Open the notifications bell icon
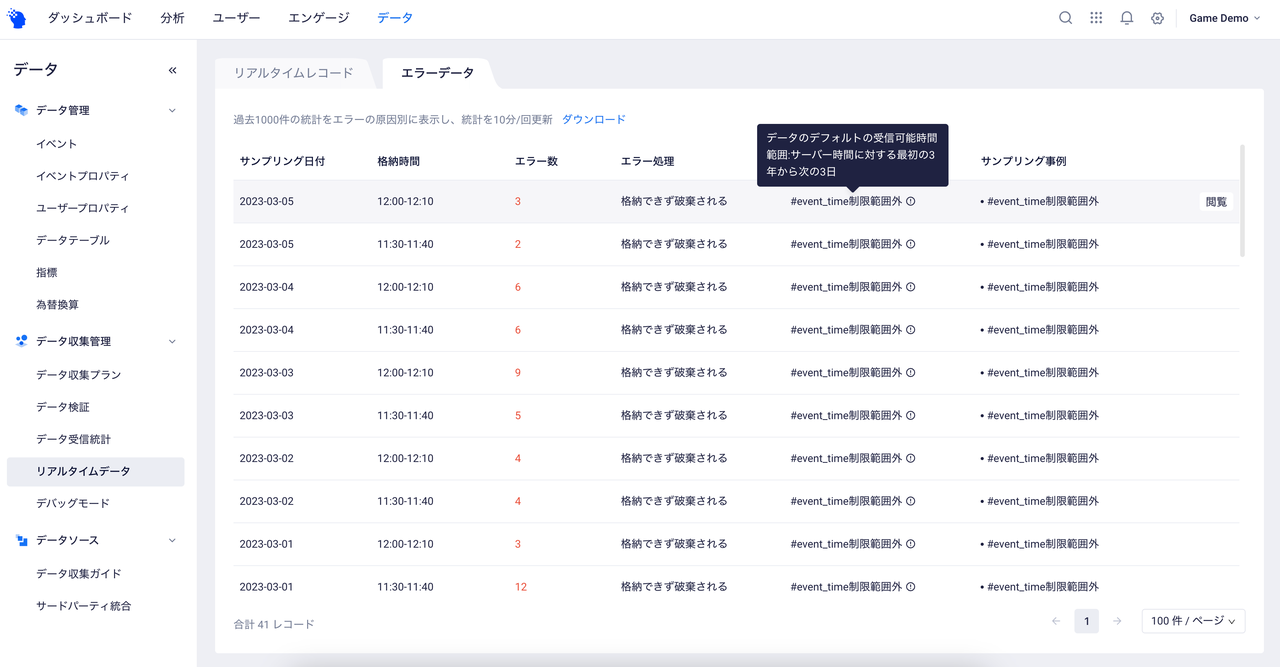The height and width of the screenshot is (667, 1280). click(1127, 18)
